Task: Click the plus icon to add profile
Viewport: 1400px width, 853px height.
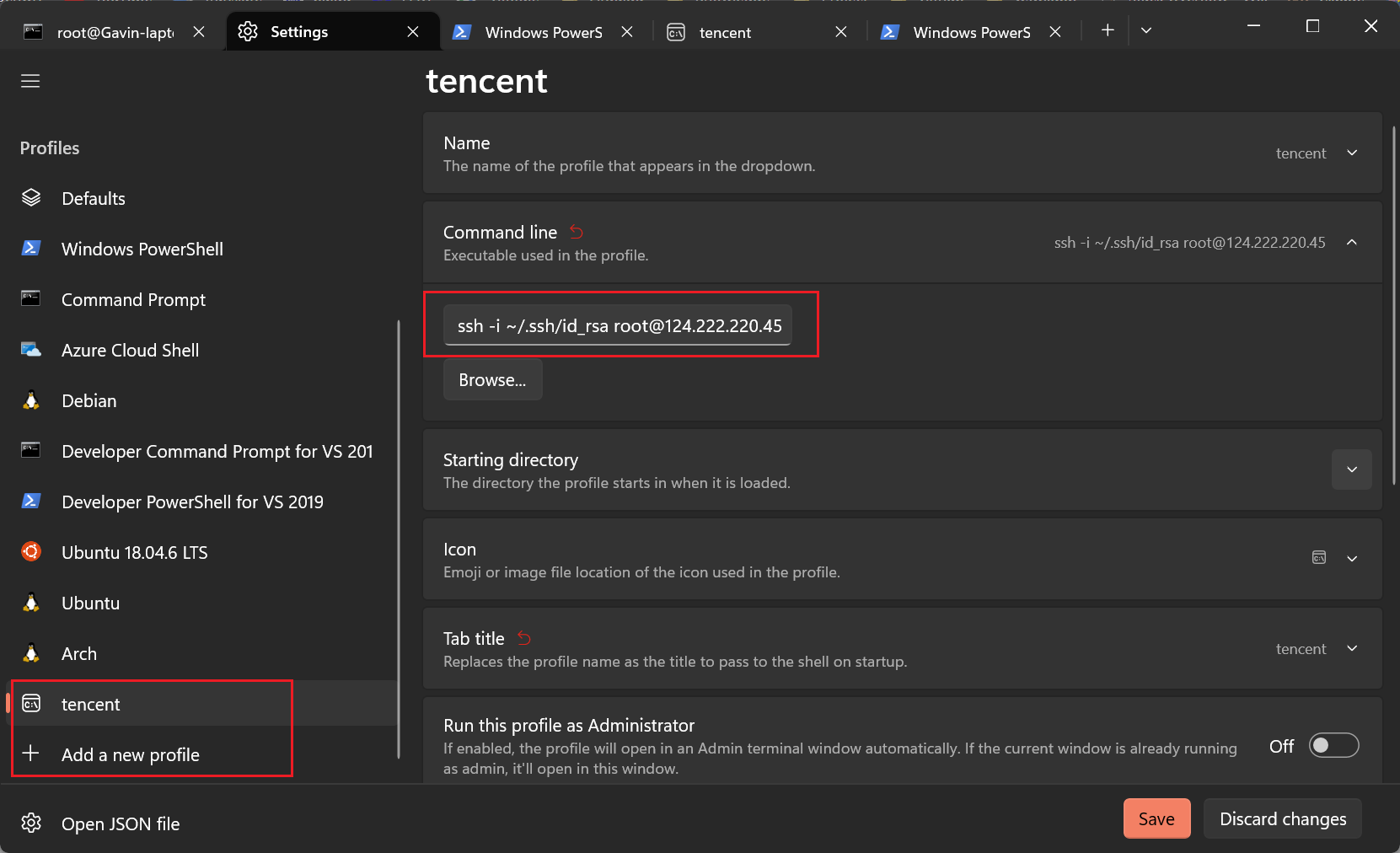Action: click(x=31, y=754)
